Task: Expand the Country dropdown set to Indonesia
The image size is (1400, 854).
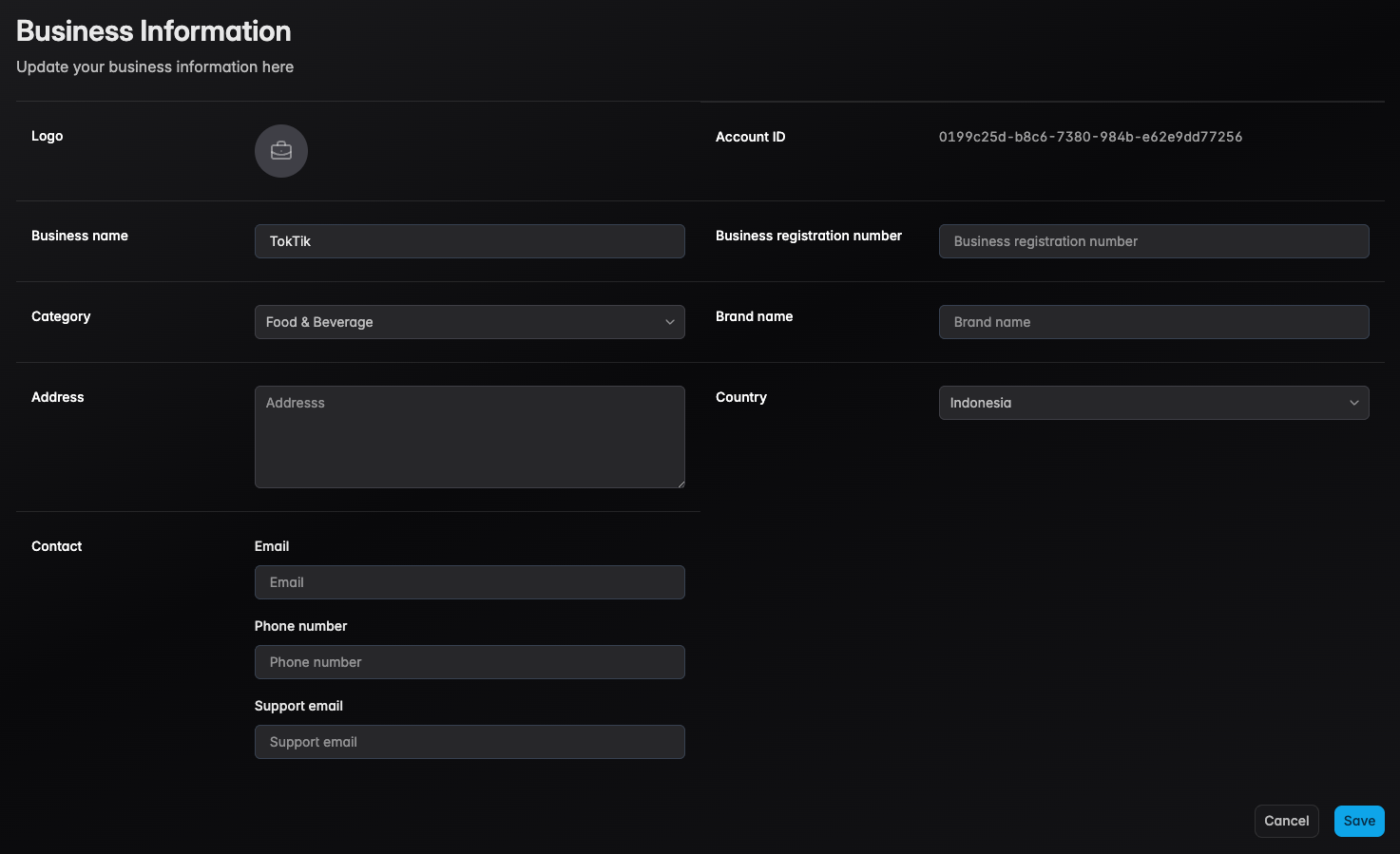Action: (x=1153, y=403)
